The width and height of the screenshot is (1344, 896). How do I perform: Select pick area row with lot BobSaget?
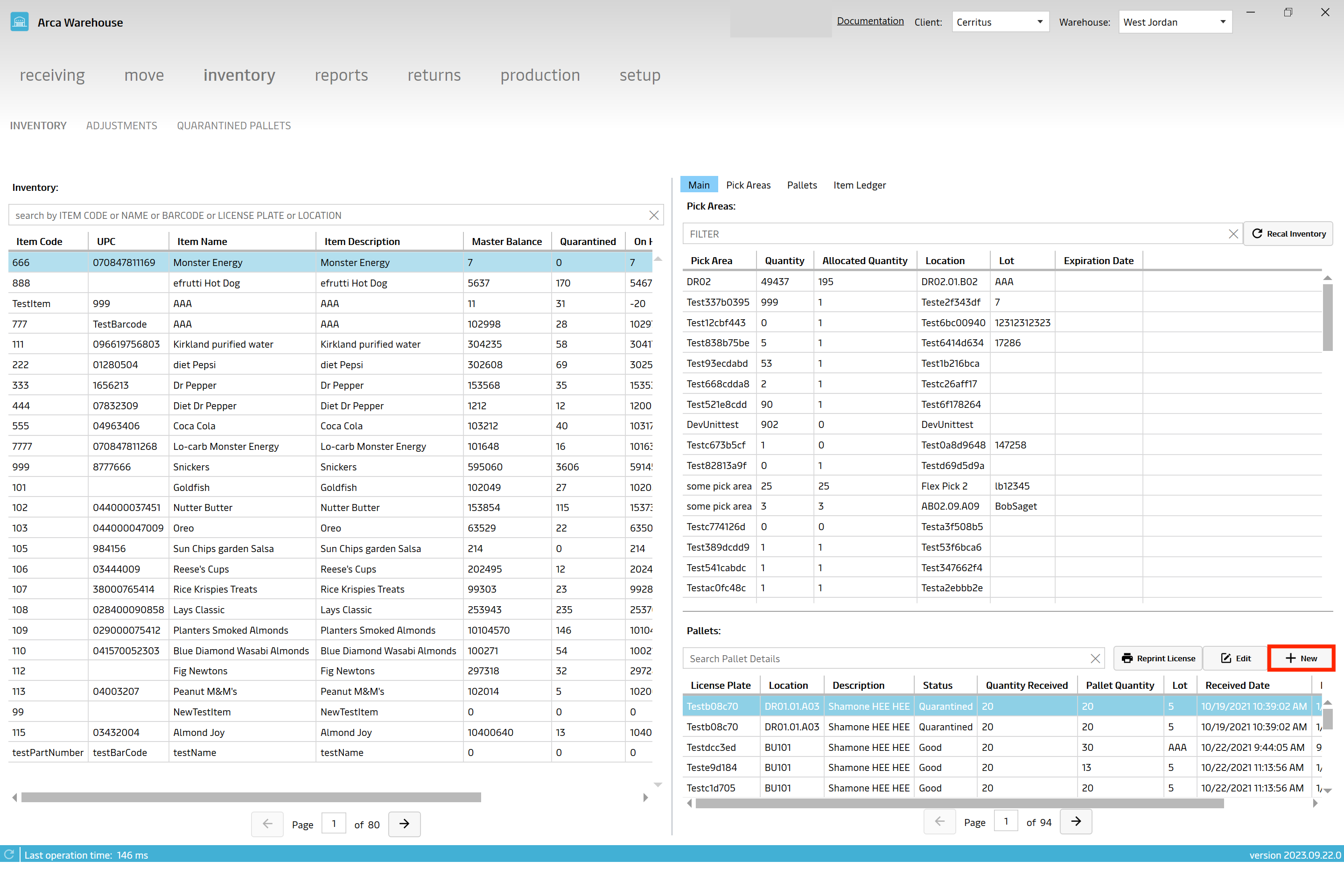1002,506
